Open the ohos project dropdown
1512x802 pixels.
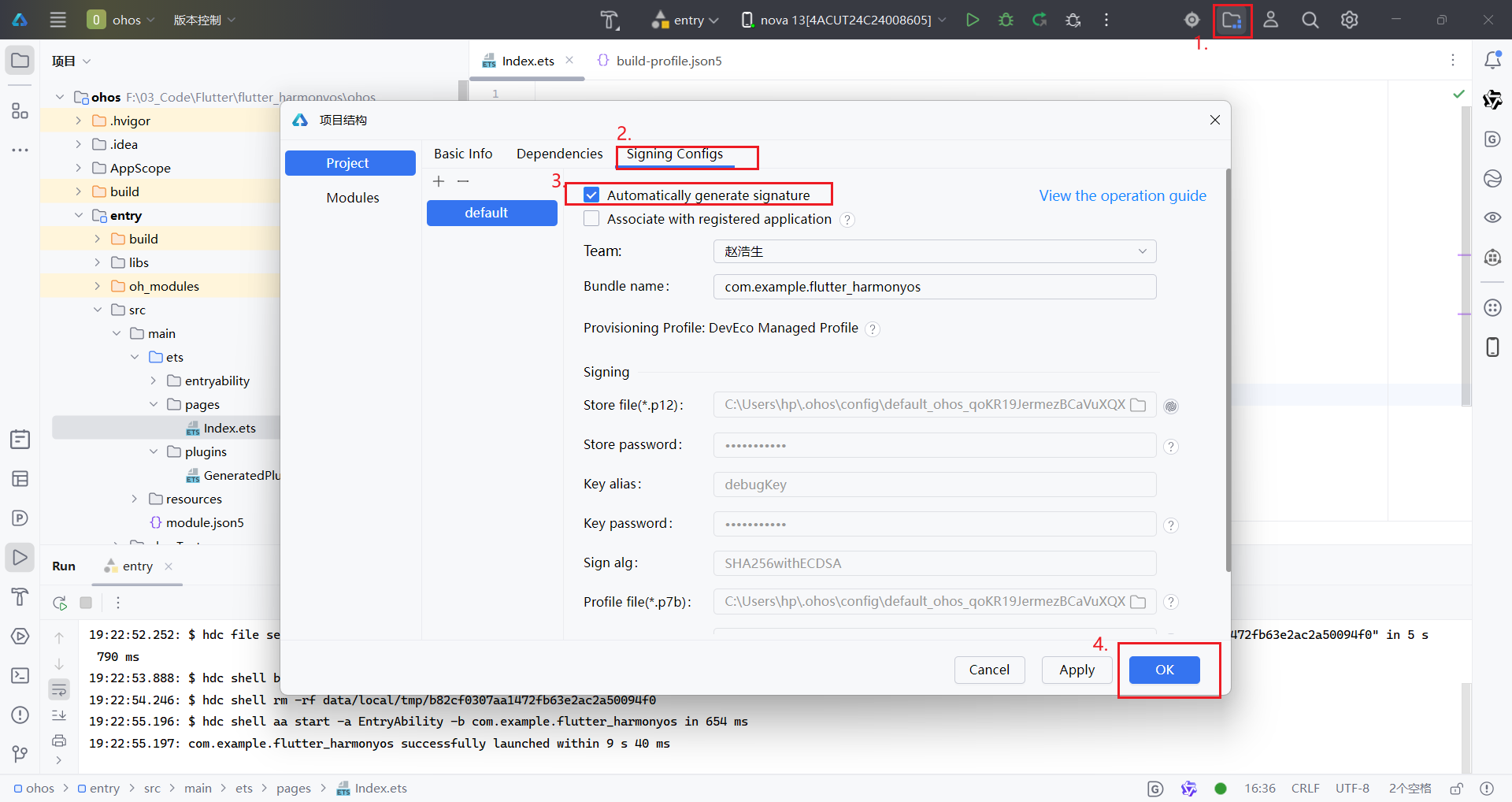tap(120, 20)
